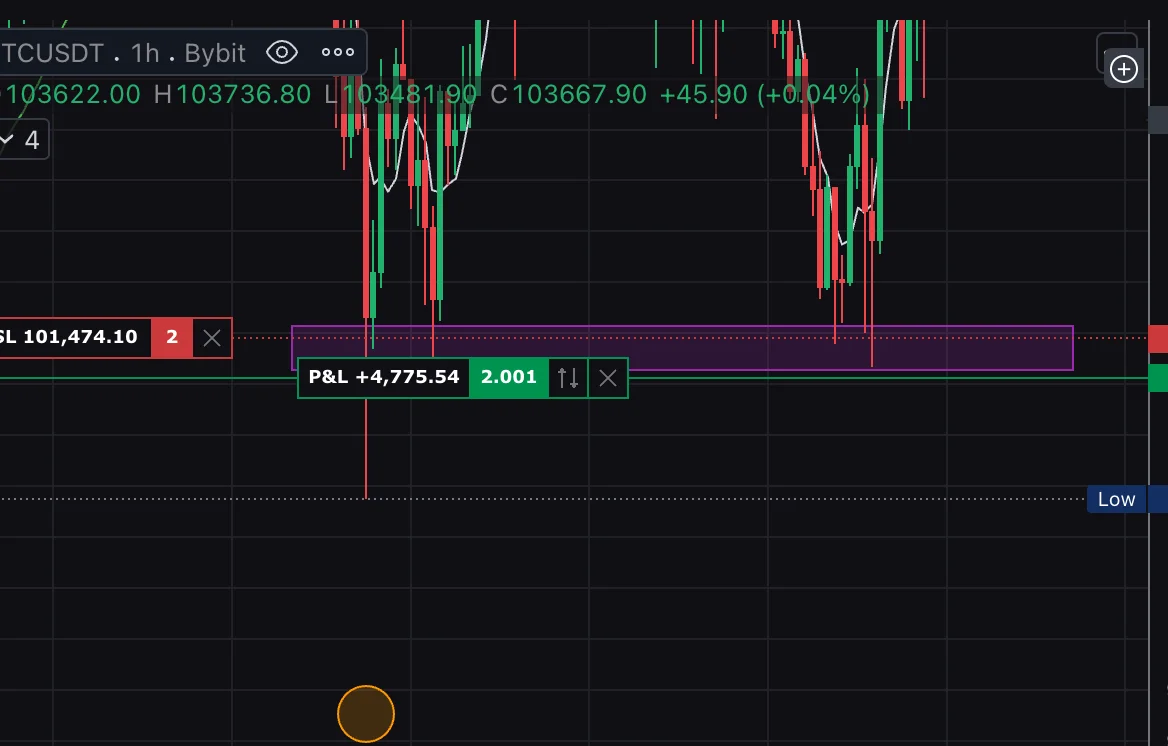Click the close value C103667.90 in legend
This screenshot has height=746, width=1168.
tap(568, 95)
